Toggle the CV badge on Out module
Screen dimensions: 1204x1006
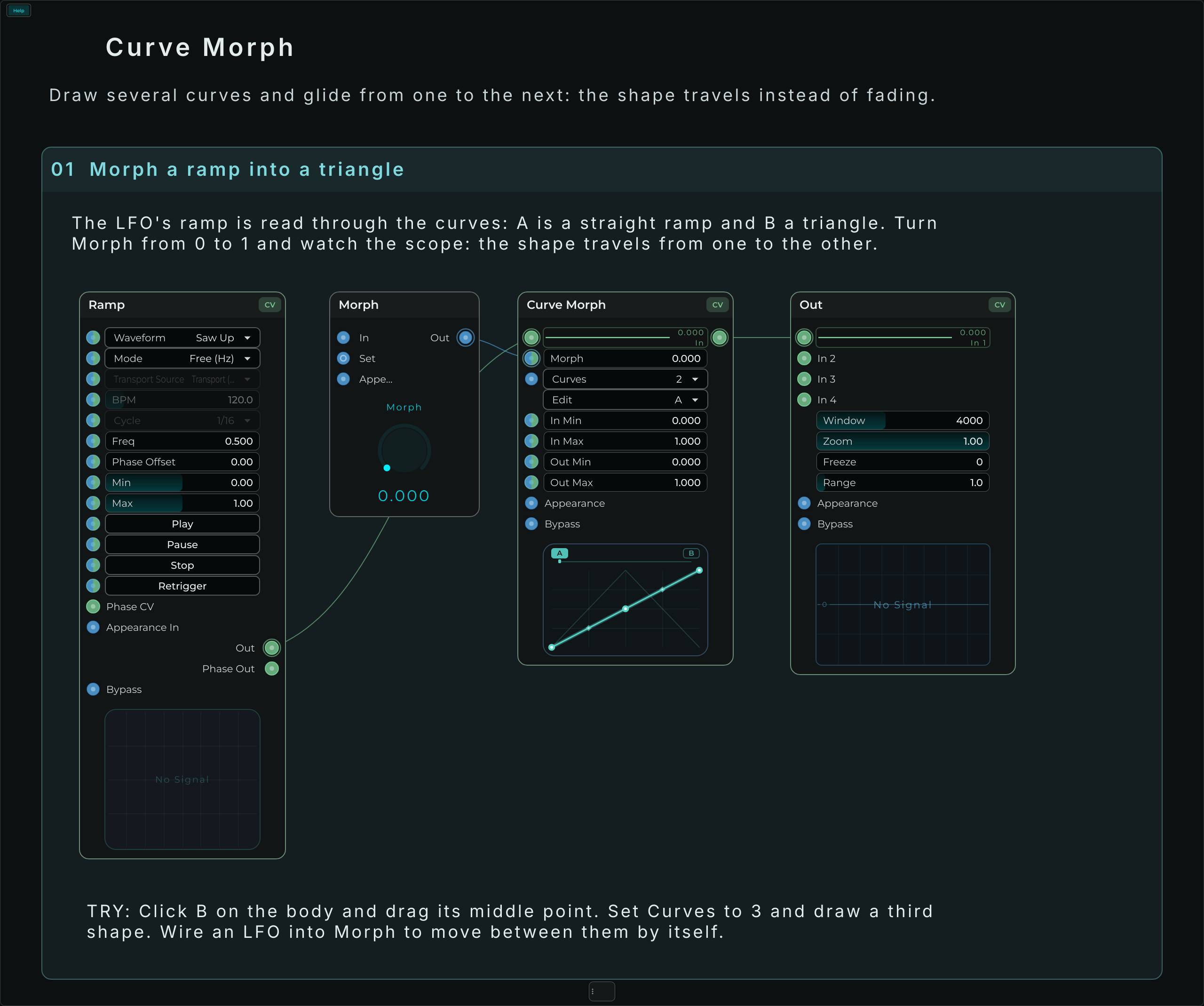click(999, 305)
